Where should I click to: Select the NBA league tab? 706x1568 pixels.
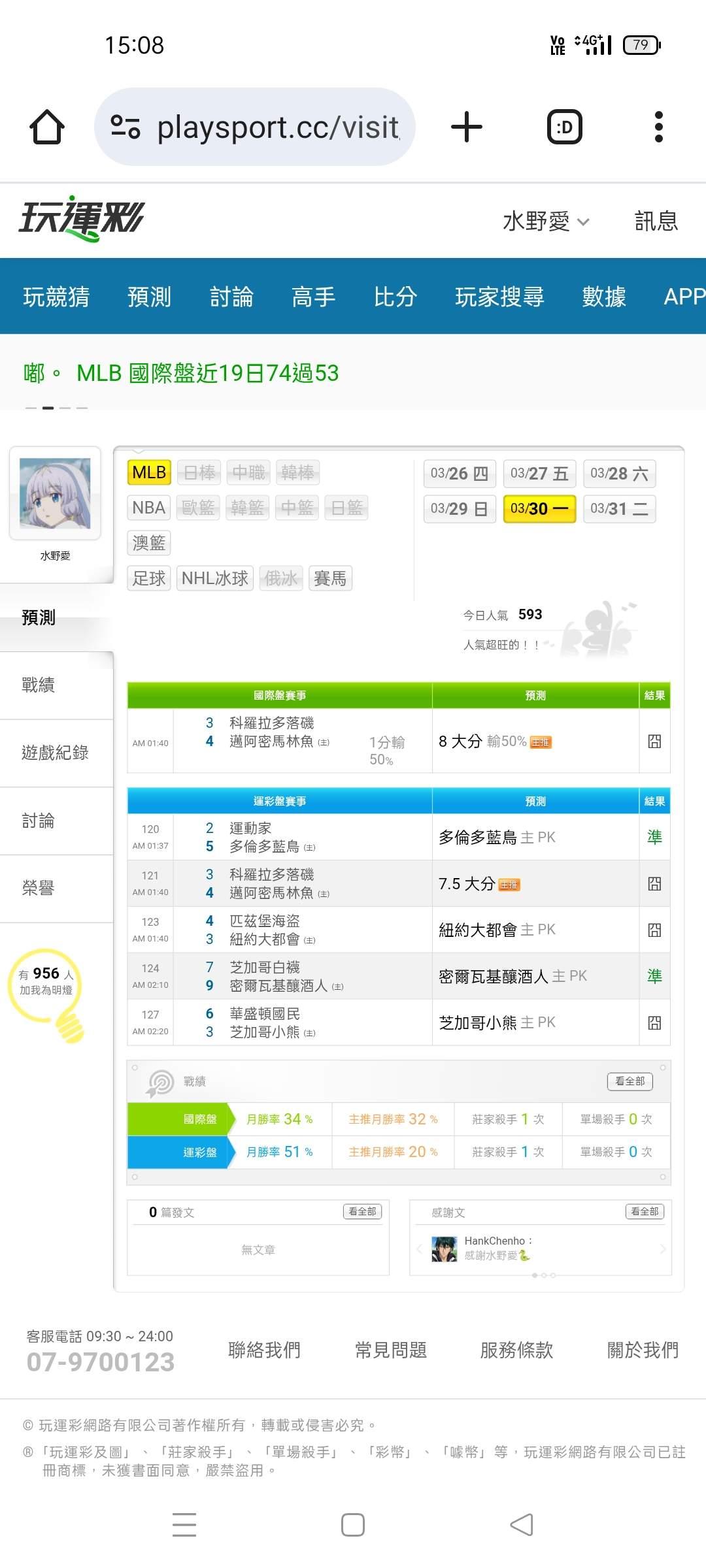tap(149, 508)
